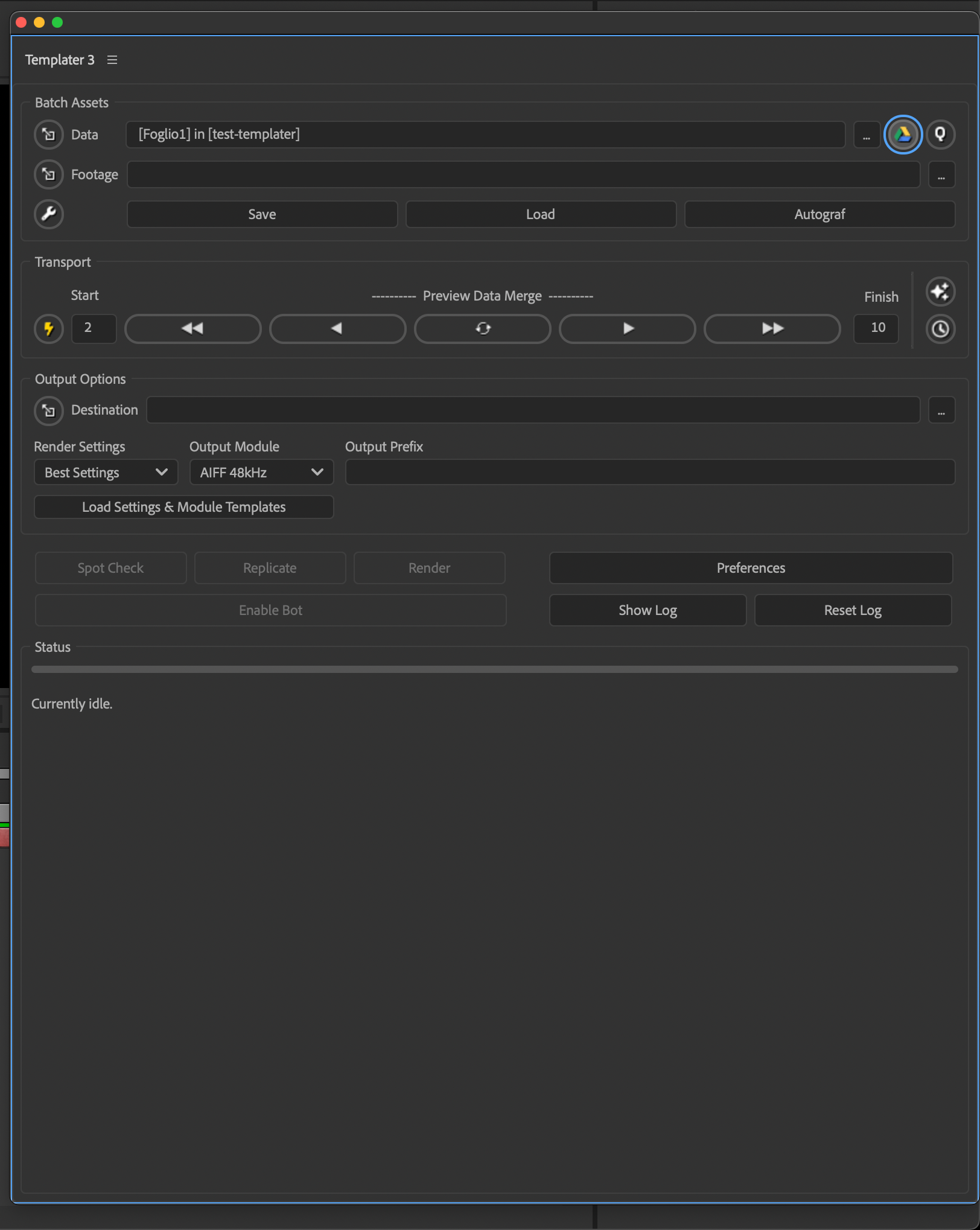Click the Footage path field
The height and width of the screenshot is (1230, 980).
click(523, 174)
